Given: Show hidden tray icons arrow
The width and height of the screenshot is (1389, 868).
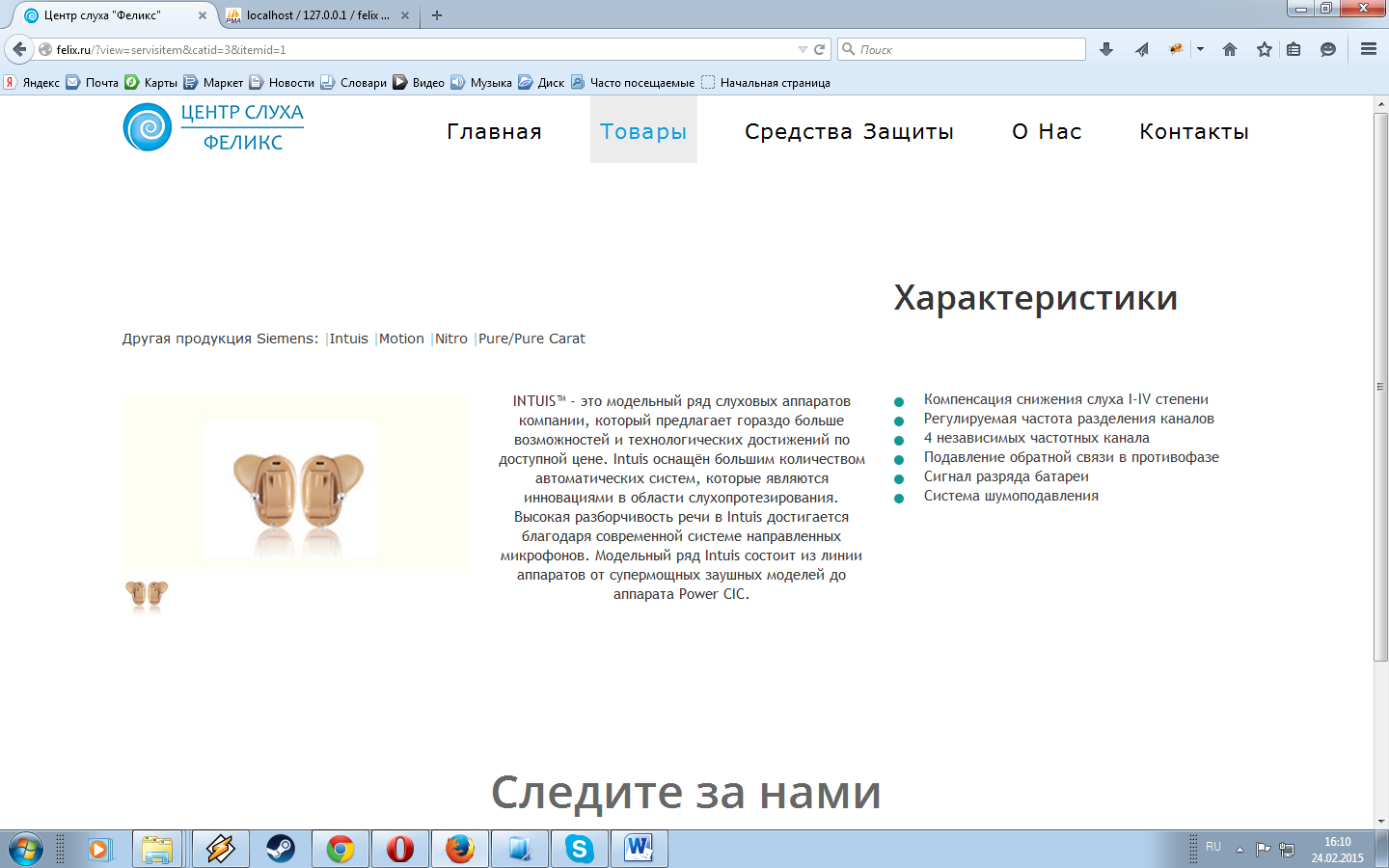Looking at the screenshot, I should pos(1239,850).
